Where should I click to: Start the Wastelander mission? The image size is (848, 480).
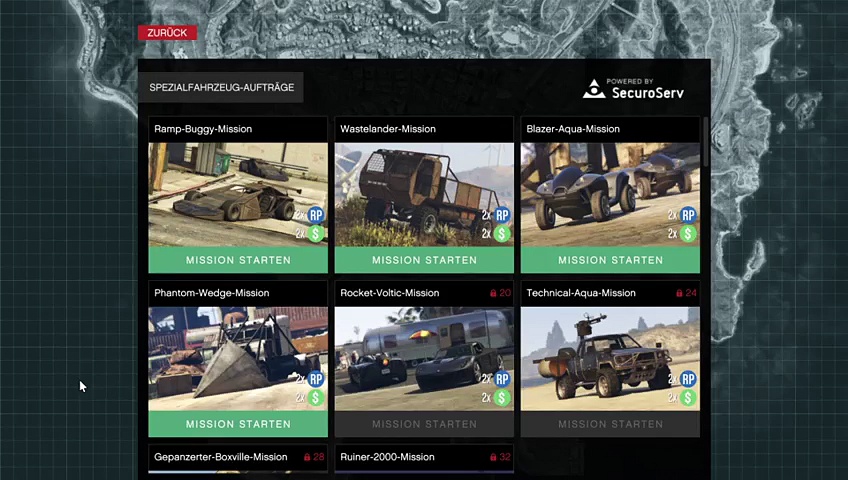[x=424, y=260]
